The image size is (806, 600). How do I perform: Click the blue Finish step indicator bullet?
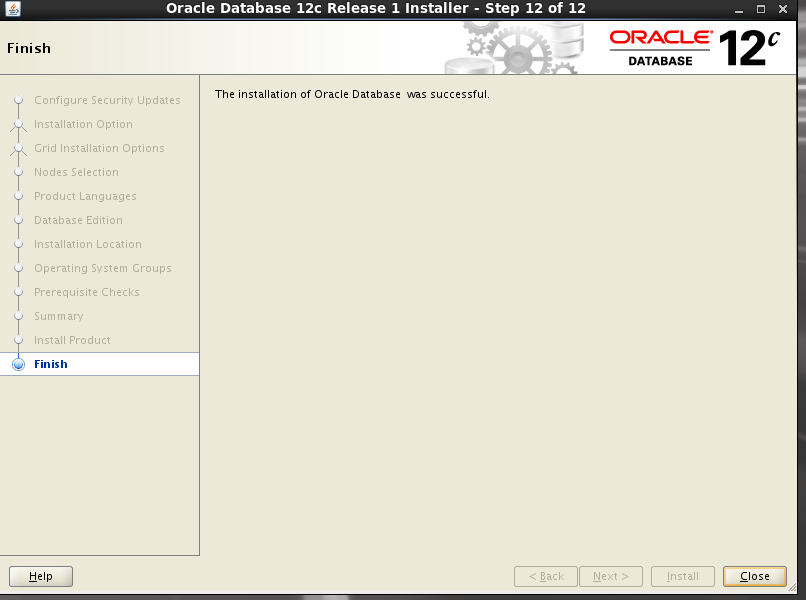coord(19,364)
